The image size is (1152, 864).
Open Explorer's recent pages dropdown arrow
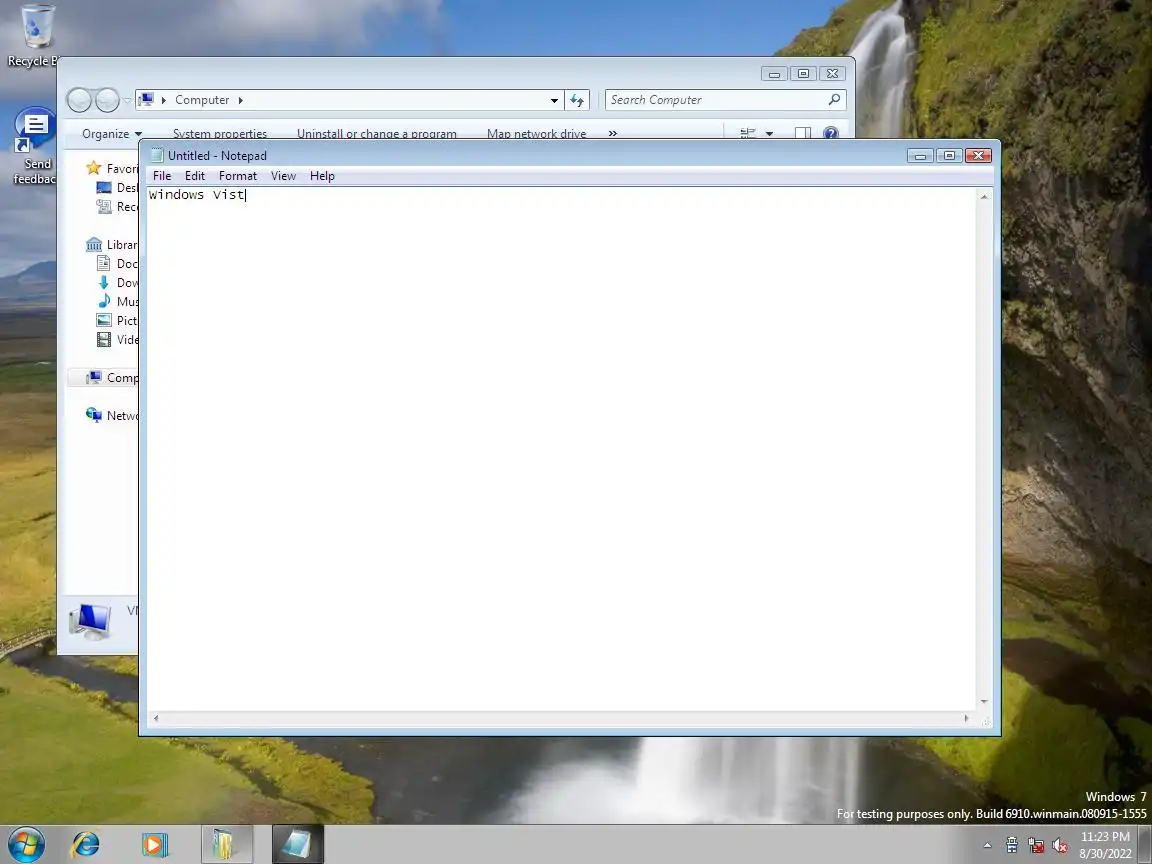(127, 101)
